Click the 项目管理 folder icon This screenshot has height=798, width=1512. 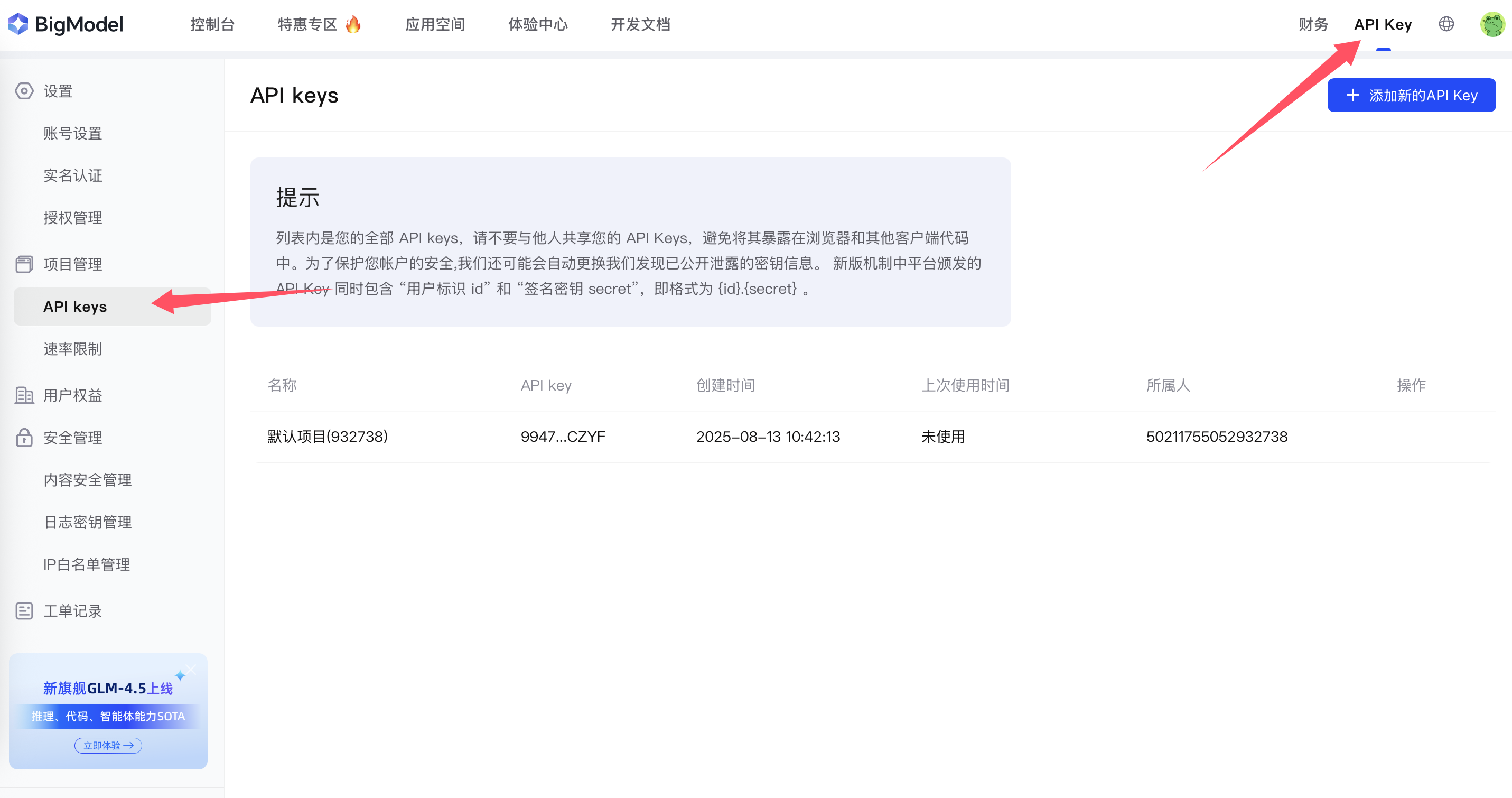pos(24,264)
